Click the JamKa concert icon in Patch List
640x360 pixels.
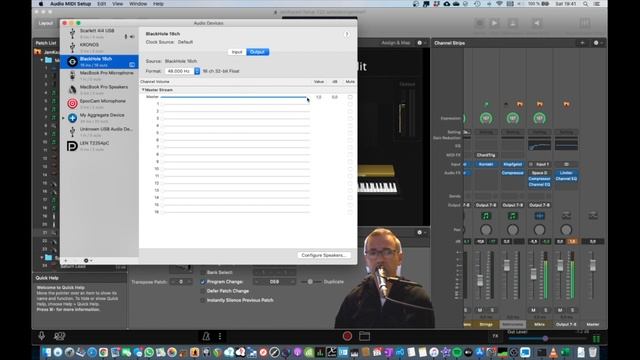(x=38, y=52)
